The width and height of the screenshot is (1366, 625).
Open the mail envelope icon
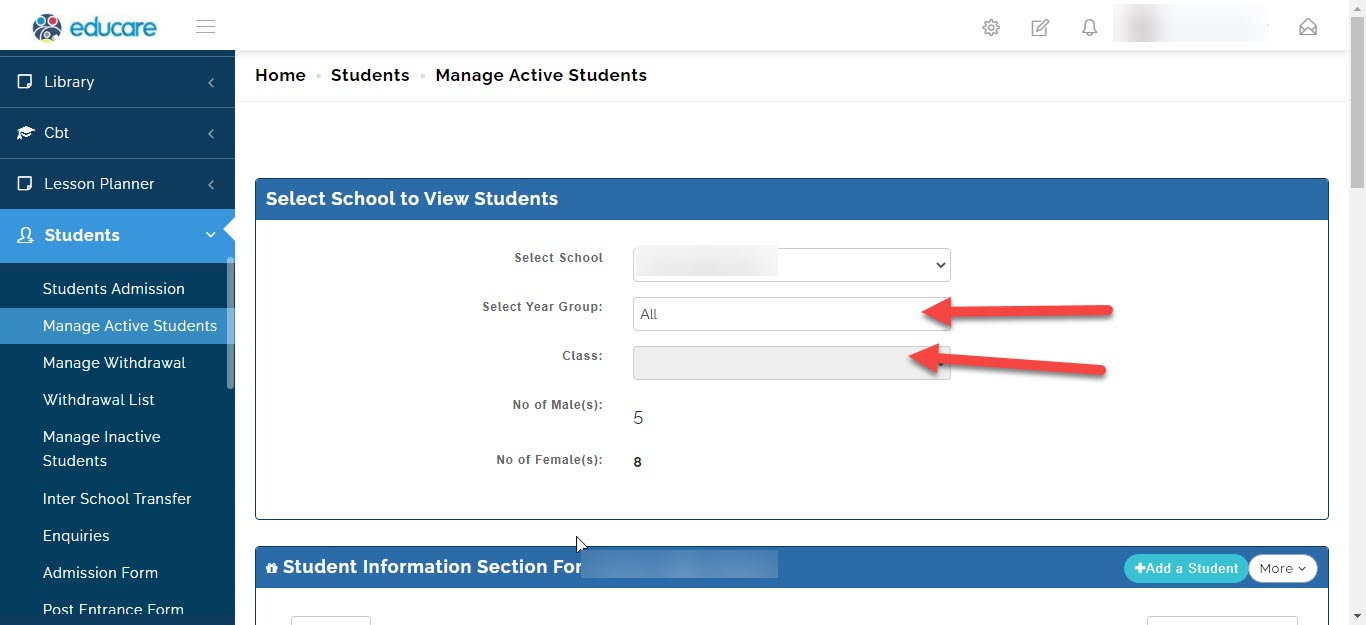pos(1308,28)
